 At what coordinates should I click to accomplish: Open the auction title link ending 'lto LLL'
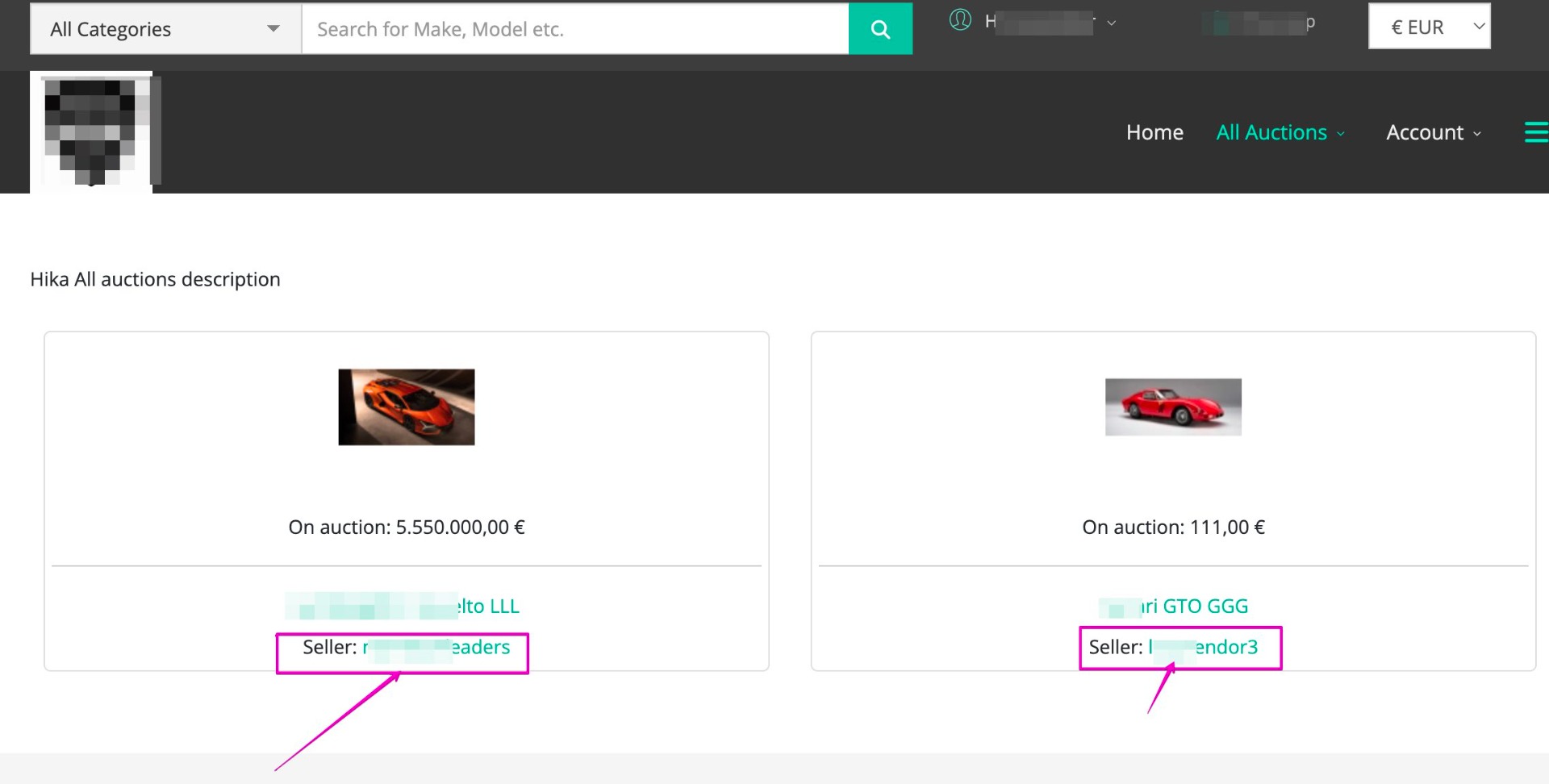403,606
